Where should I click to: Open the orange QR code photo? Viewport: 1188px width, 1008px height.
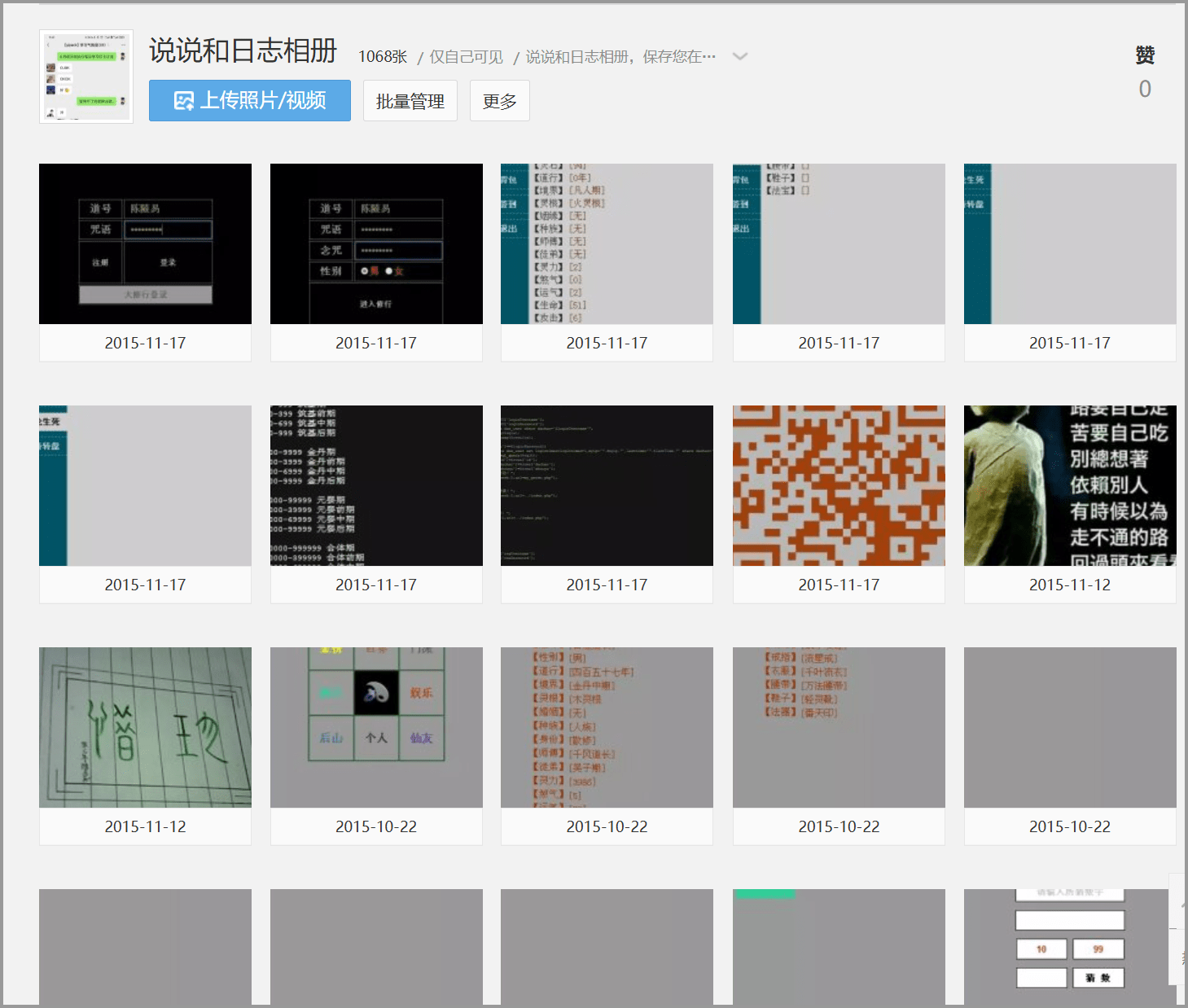click(839, 485)
